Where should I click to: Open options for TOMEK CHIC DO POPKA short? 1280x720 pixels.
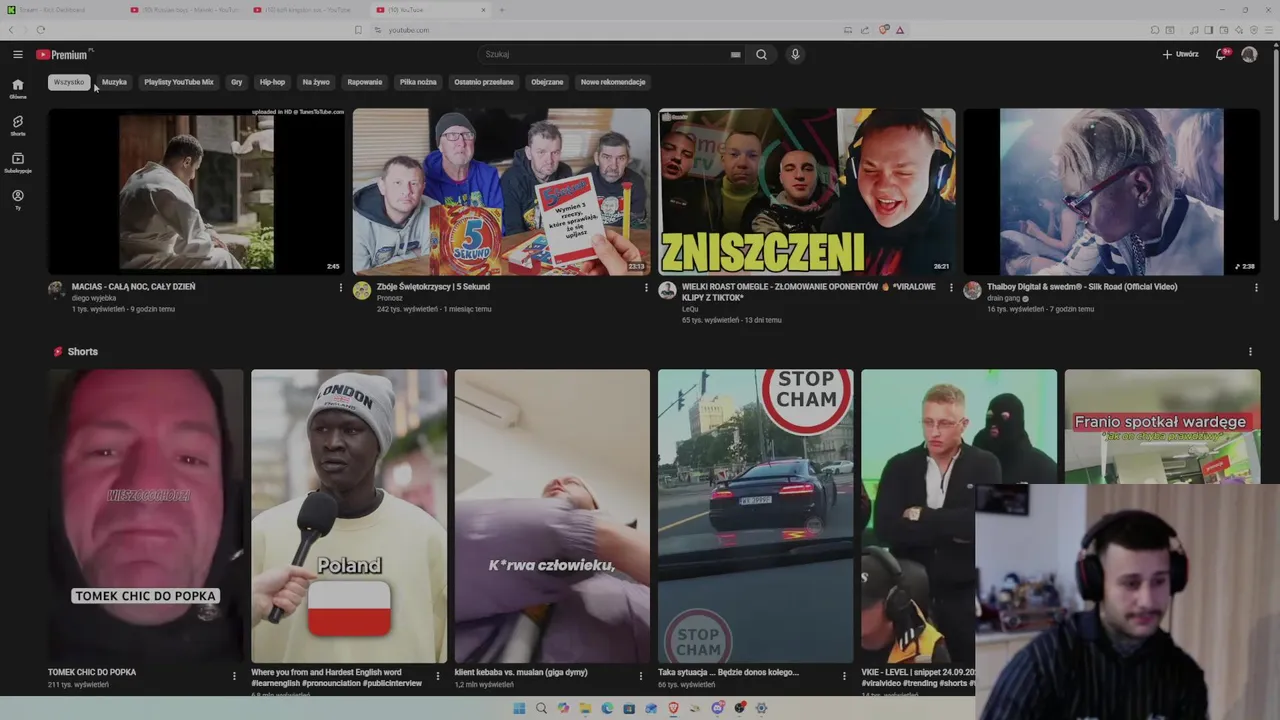coord(234,676)
